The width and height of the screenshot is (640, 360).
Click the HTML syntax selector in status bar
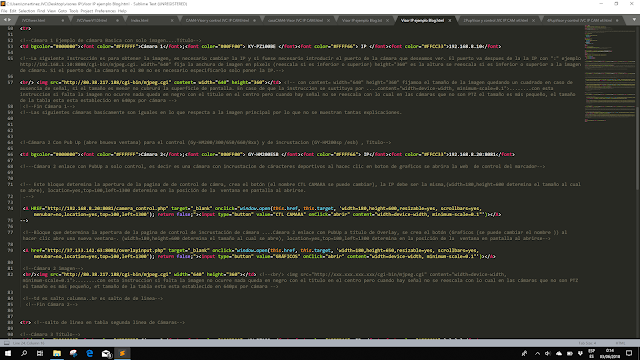click(620, 343)
